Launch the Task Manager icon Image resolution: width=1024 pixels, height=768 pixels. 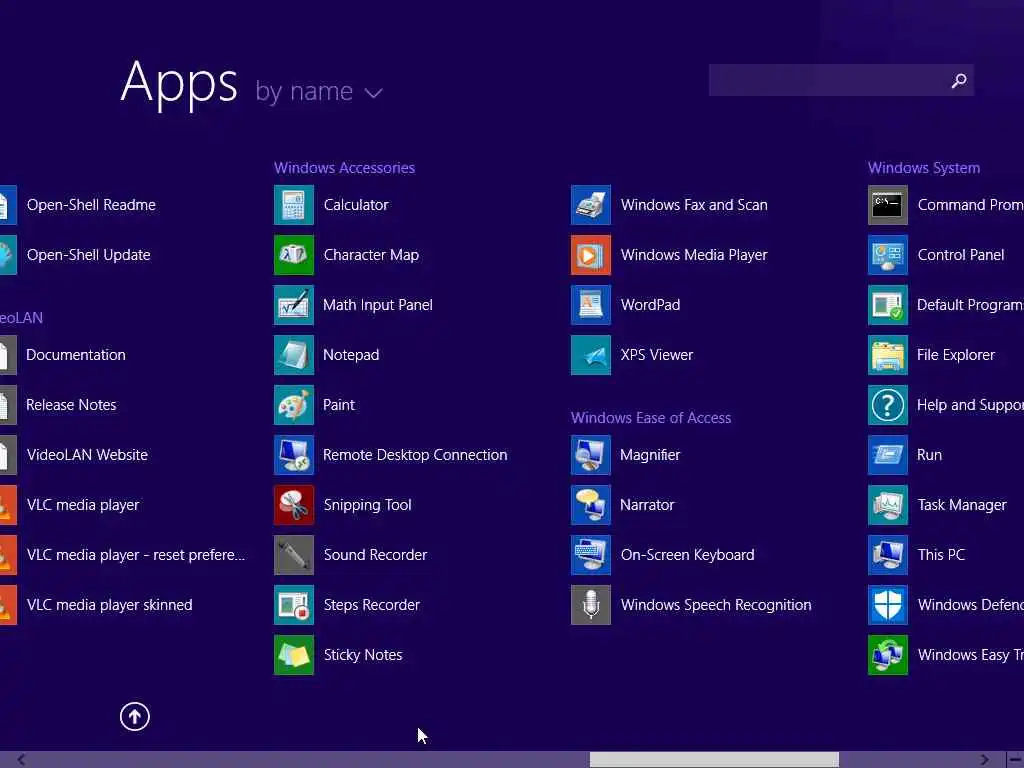click(888, 505)
